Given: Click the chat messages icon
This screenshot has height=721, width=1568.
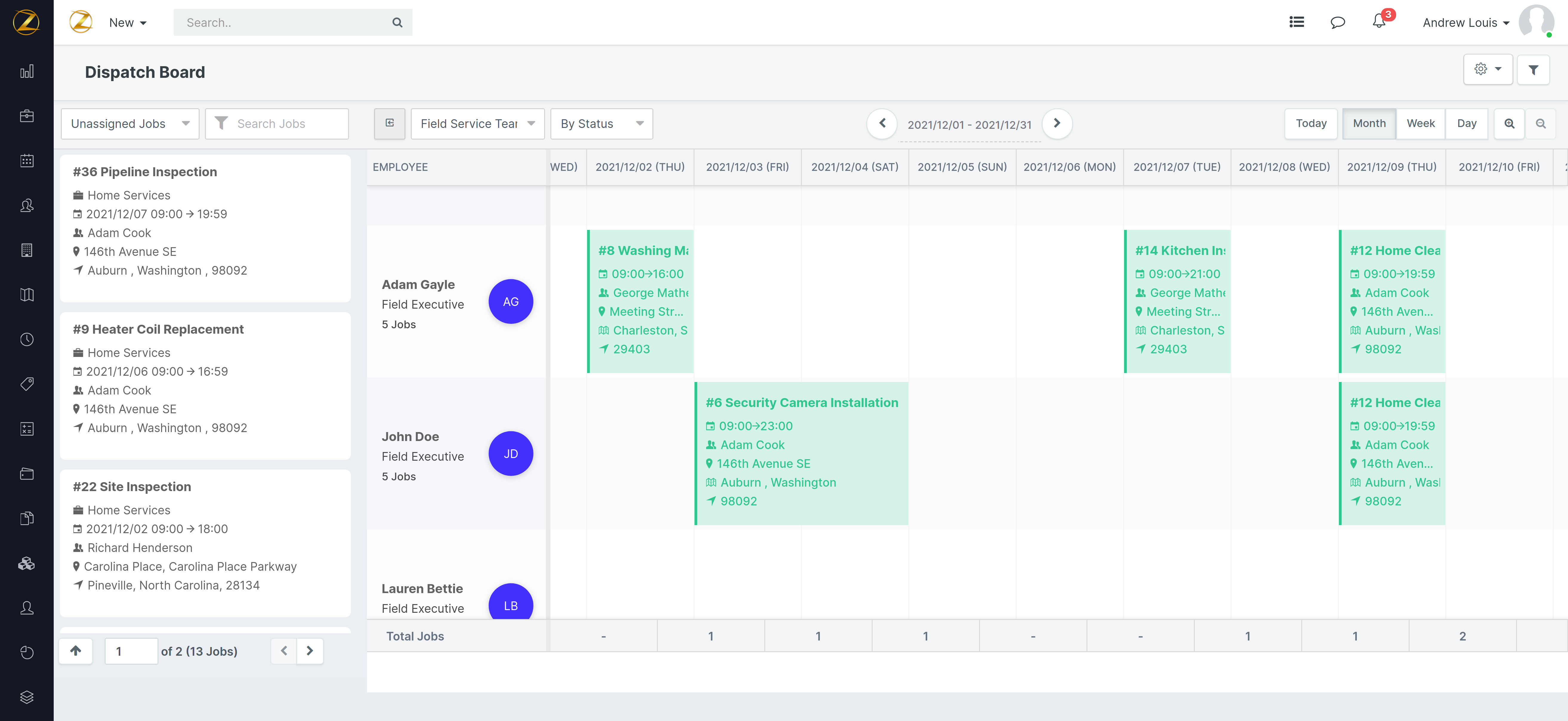Looking at the screenshot, I should tap(1337, 22).
